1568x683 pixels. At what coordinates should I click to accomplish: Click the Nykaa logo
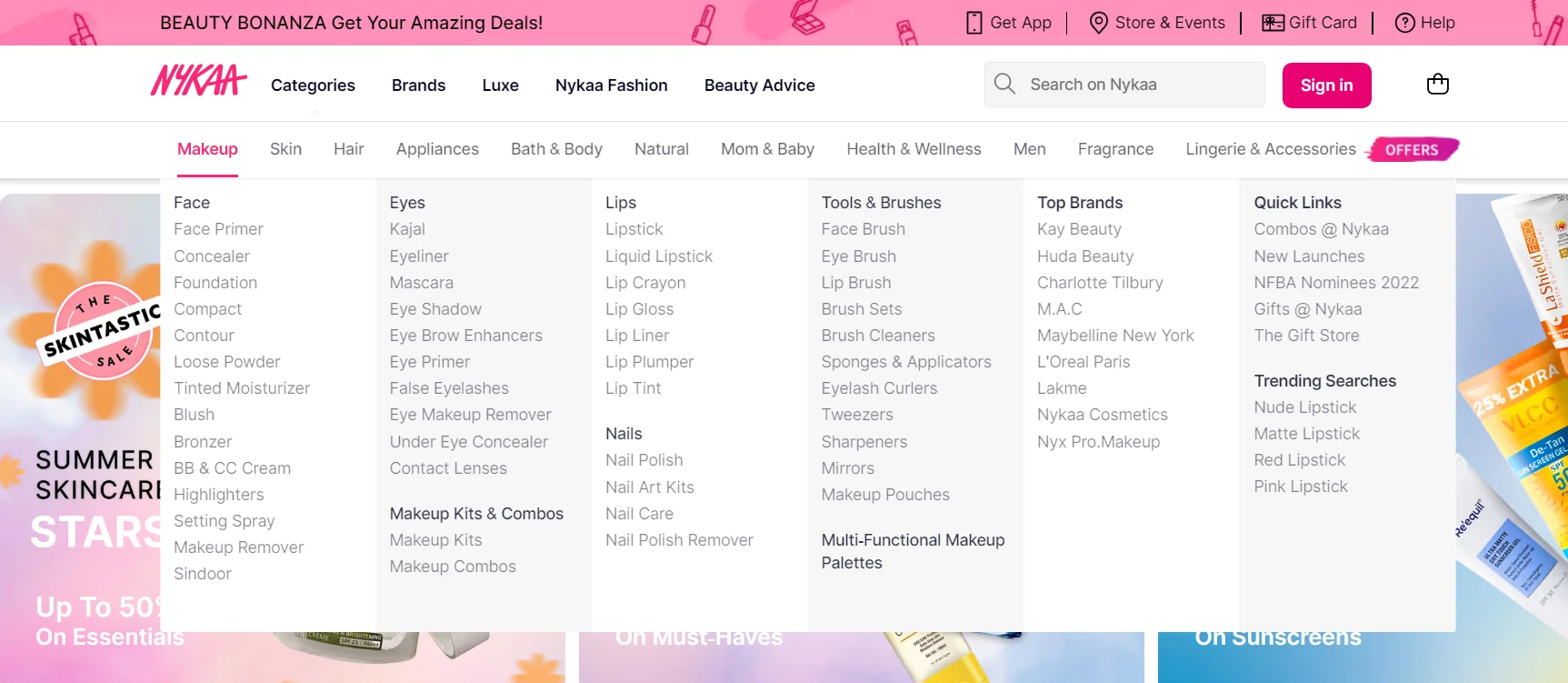199,81
